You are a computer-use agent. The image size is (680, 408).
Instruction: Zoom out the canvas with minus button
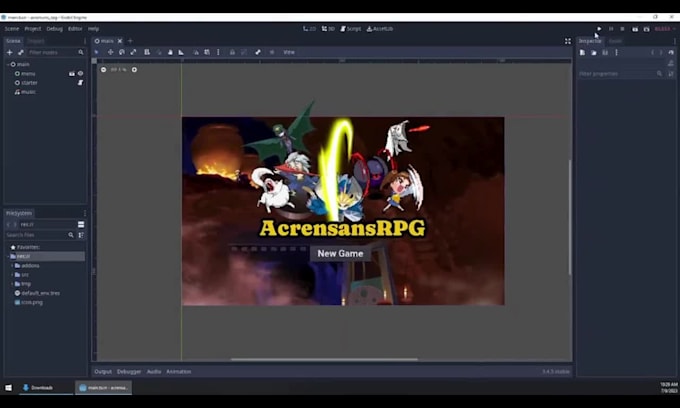[103, 69]
